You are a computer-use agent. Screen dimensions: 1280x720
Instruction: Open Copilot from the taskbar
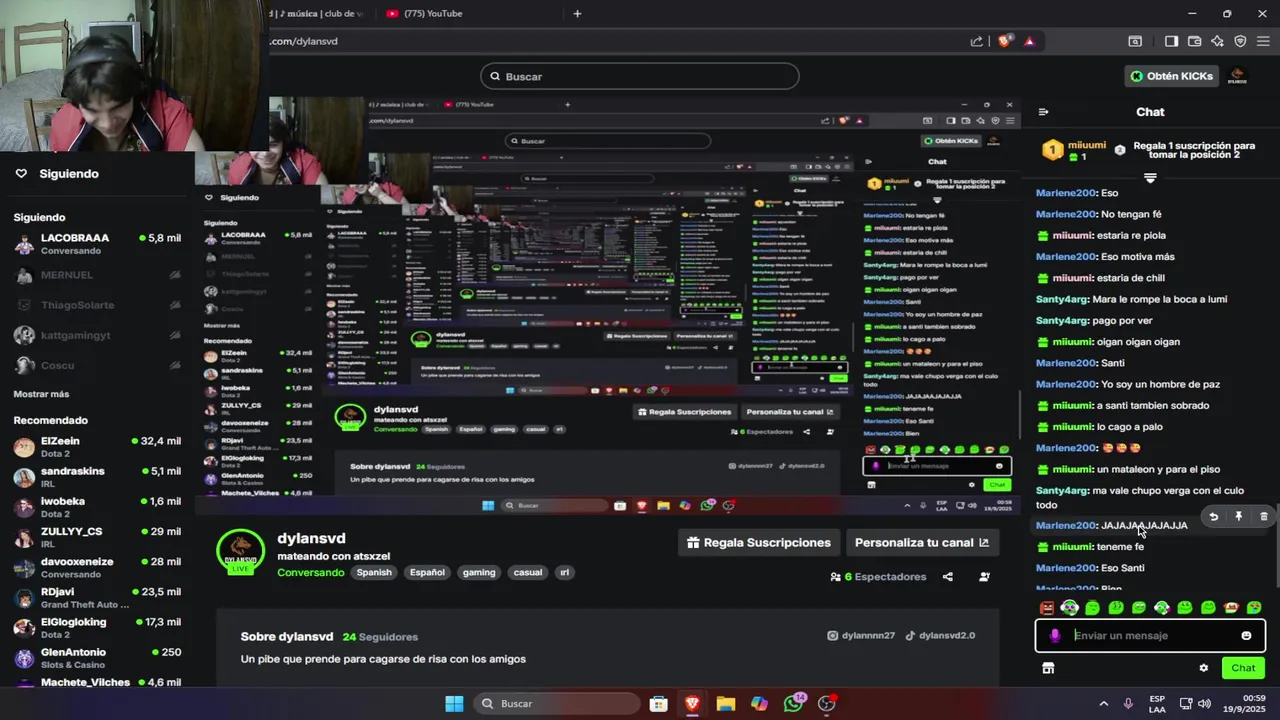759,704
